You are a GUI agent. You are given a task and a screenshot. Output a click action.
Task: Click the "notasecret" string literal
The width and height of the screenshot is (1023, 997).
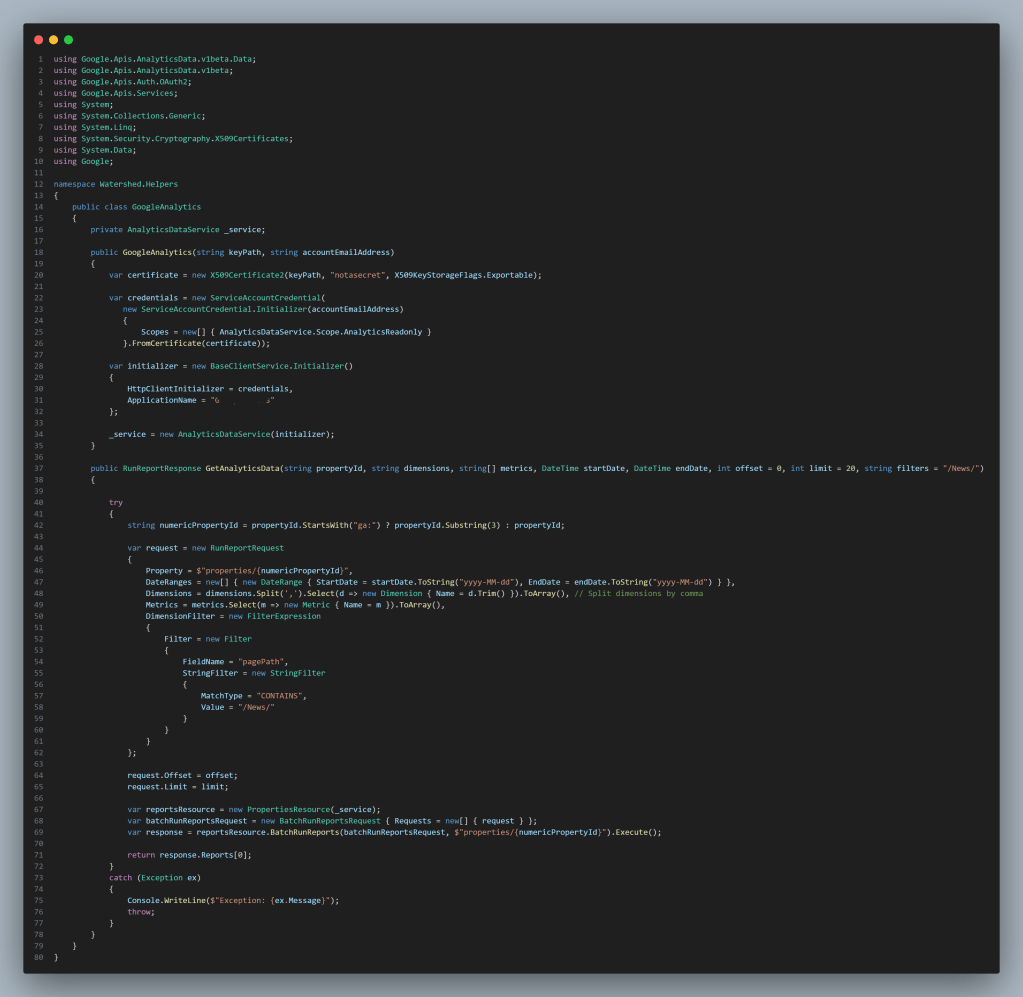tap(363, 275)
